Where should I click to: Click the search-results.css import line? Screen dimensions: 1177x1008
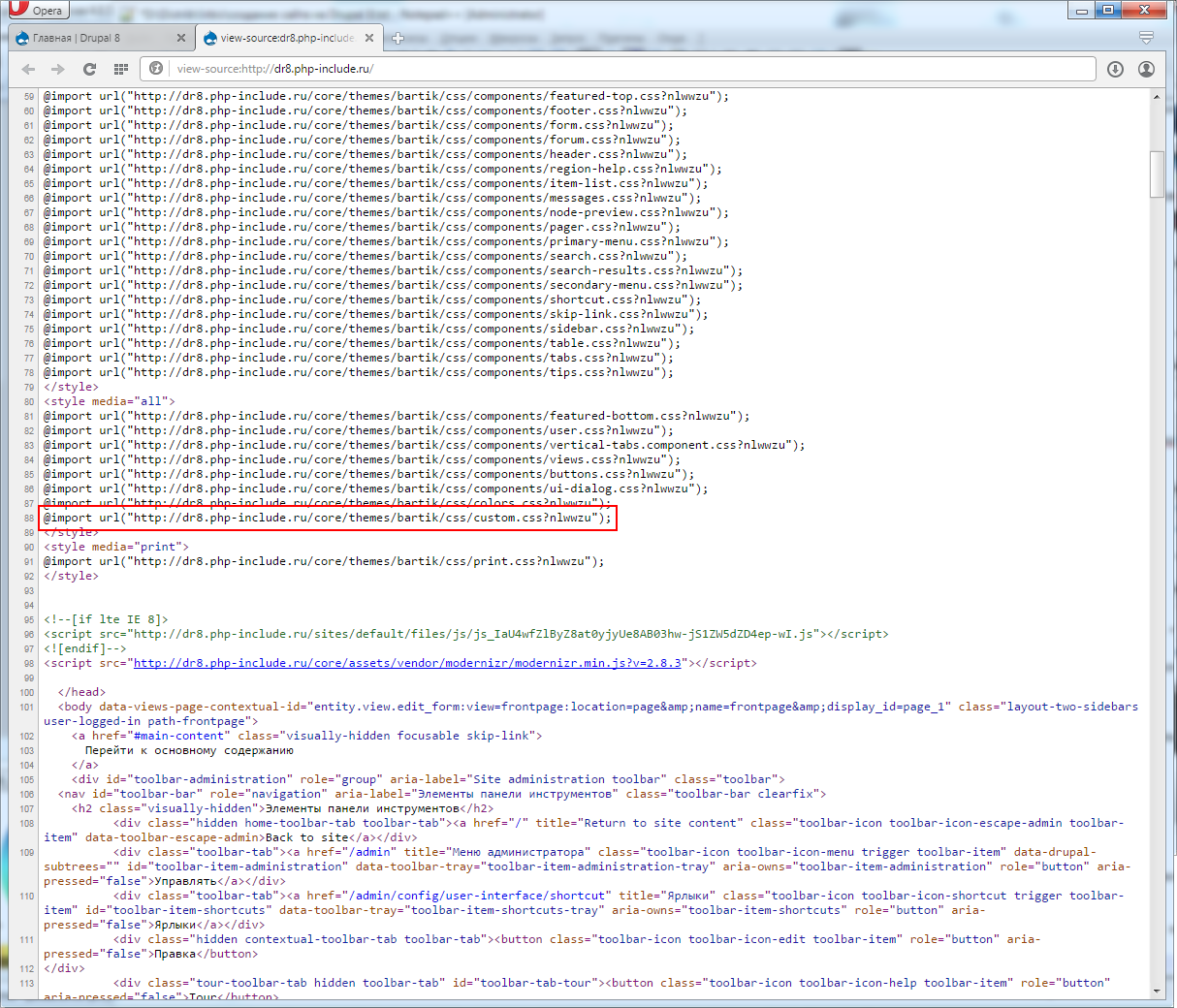(393, 270)
